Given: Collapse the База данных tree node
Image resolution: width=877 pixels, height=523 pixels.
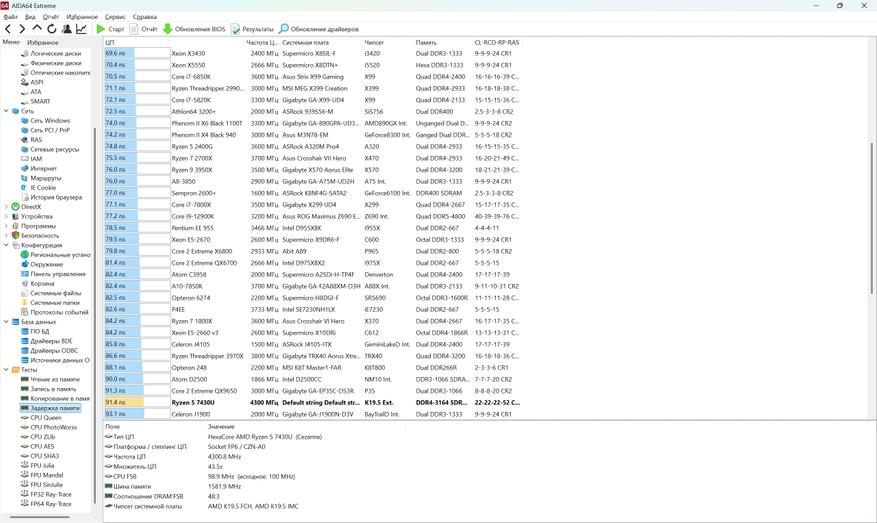Looking at the screenshot, I should (6, 322).
